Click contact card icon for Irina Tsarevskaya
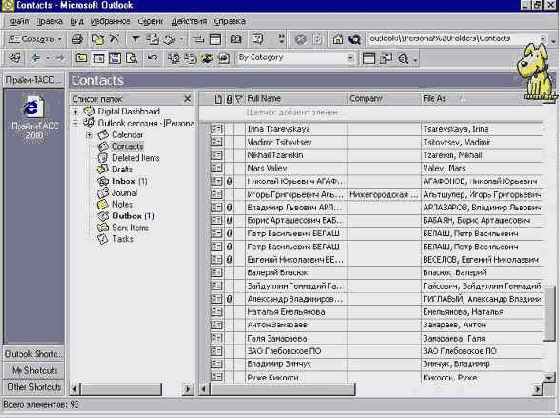 coord(216,129)
